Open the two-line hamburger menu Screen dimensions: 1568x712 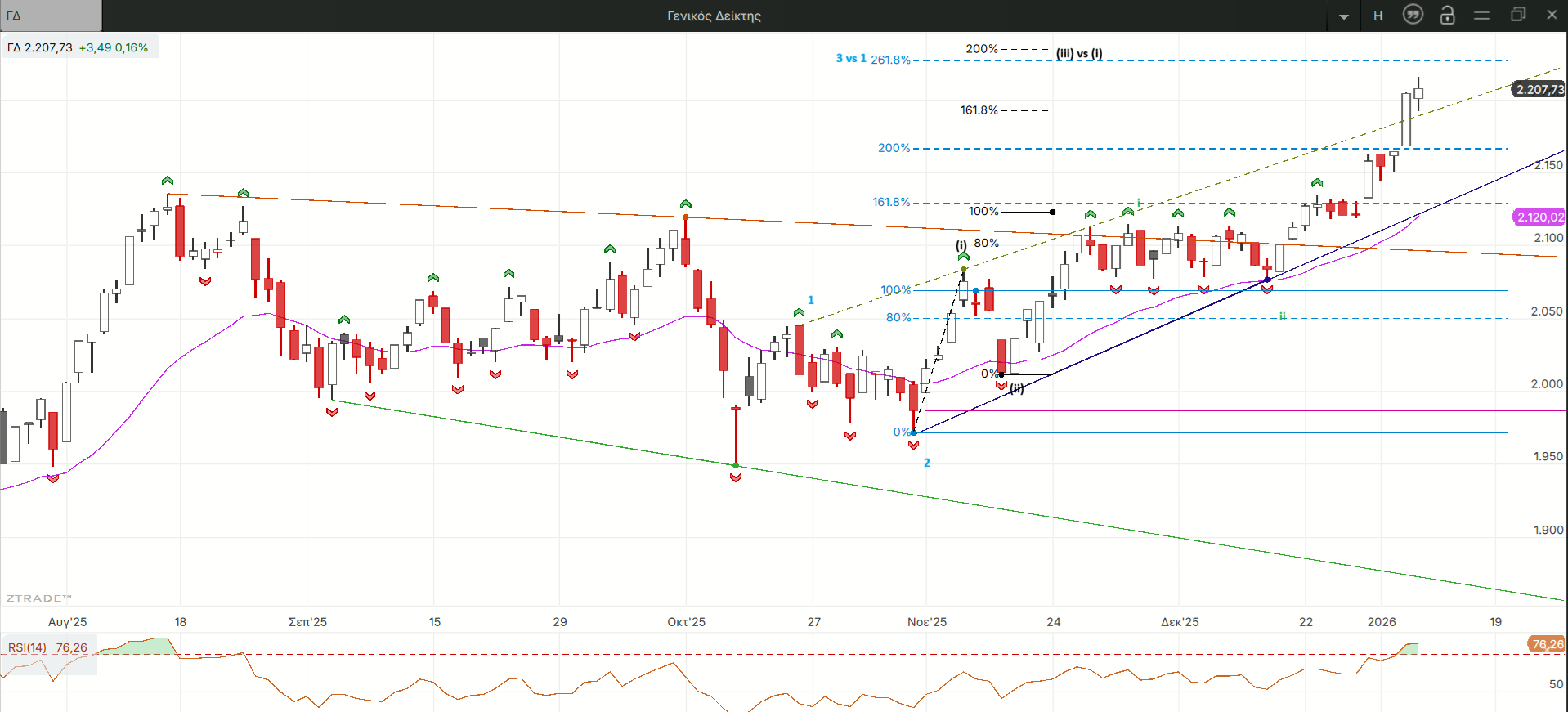pos(1481,16)
